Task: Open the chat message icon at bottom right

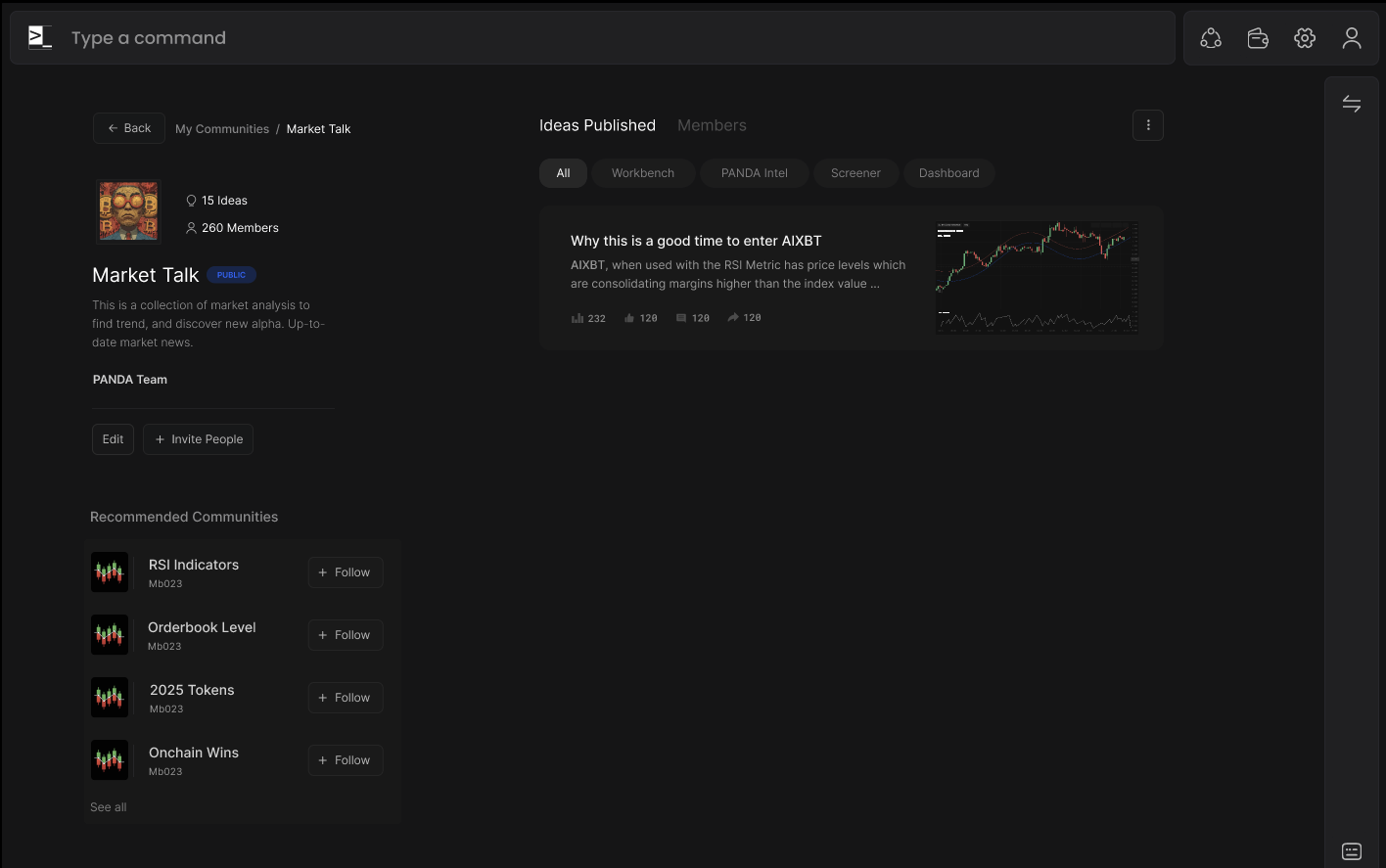Action: pos(1352,851)
